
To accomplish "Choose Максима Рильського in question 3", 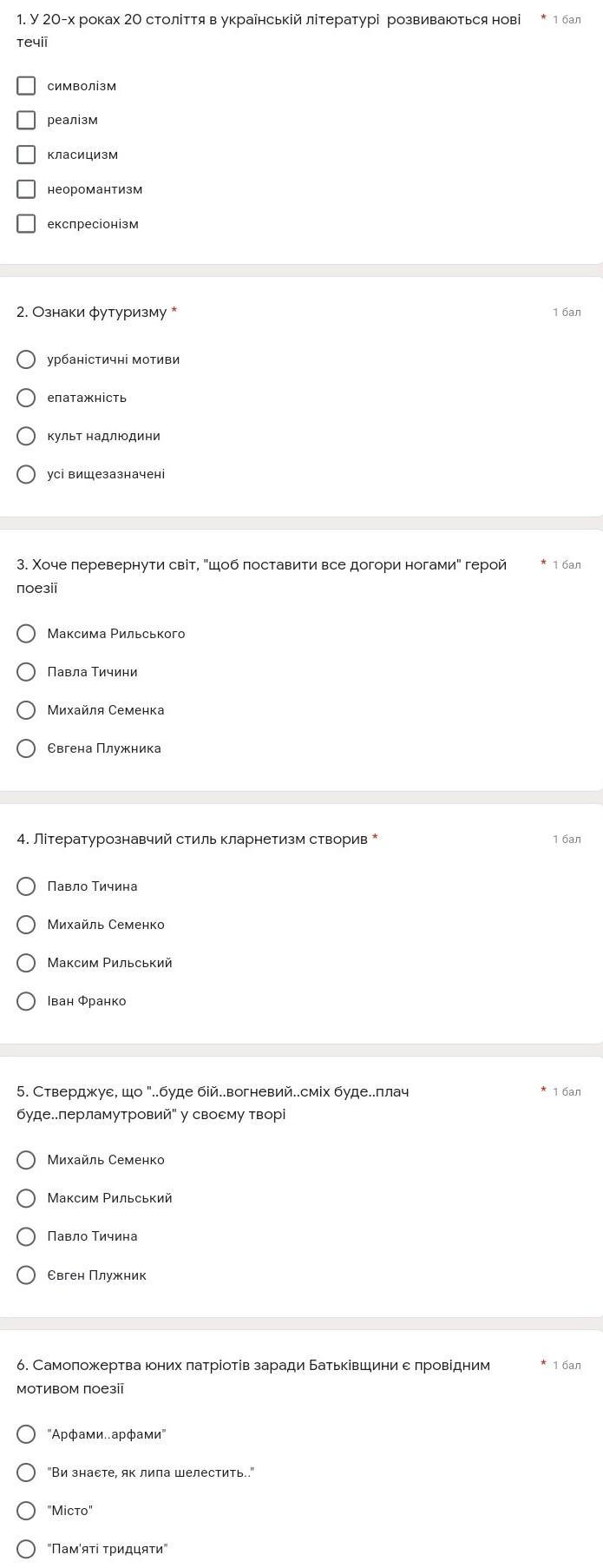I will pyautogui.click(x=27, y=634).
